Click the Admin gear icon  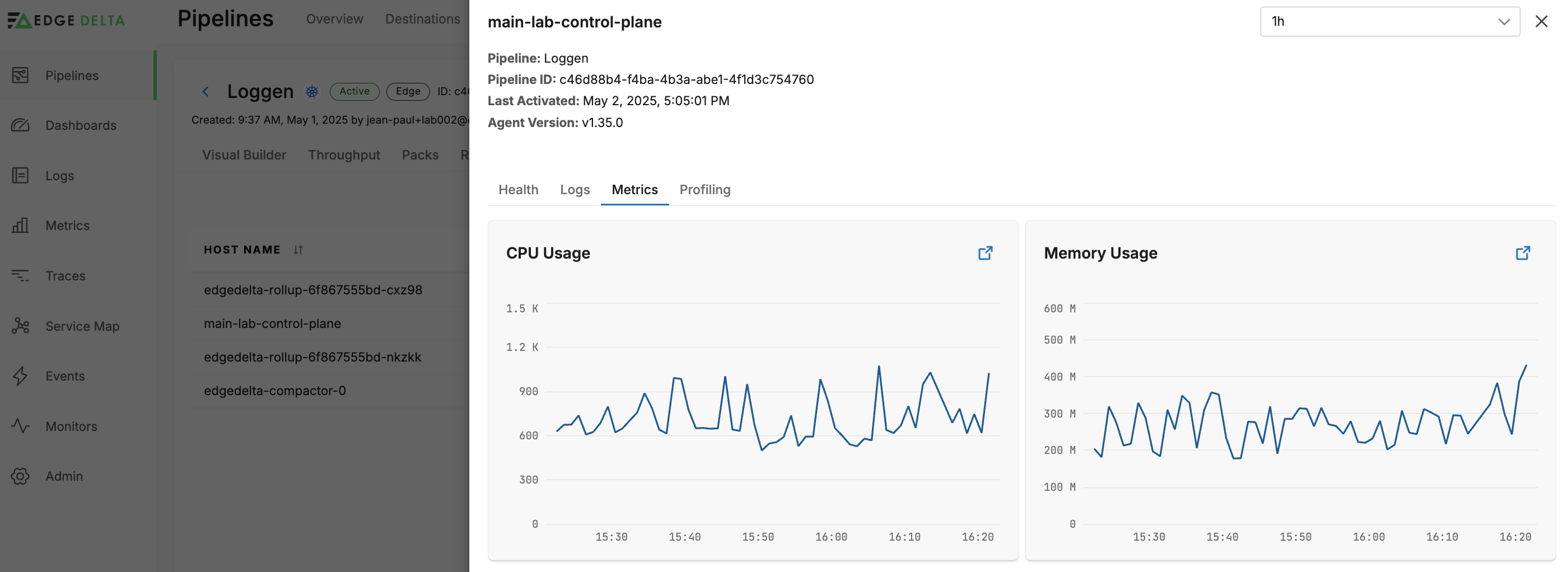tap(20, 476)
